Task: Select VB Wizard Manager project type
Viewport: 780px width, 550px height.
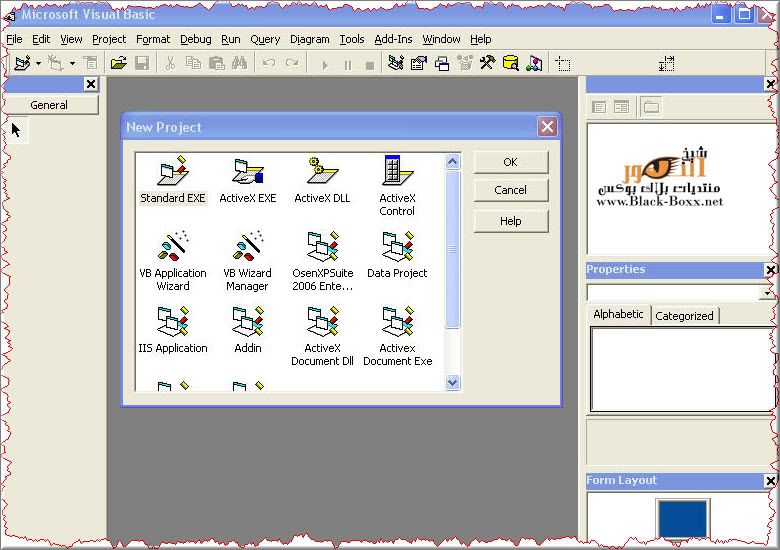Action: pos(247,261)
